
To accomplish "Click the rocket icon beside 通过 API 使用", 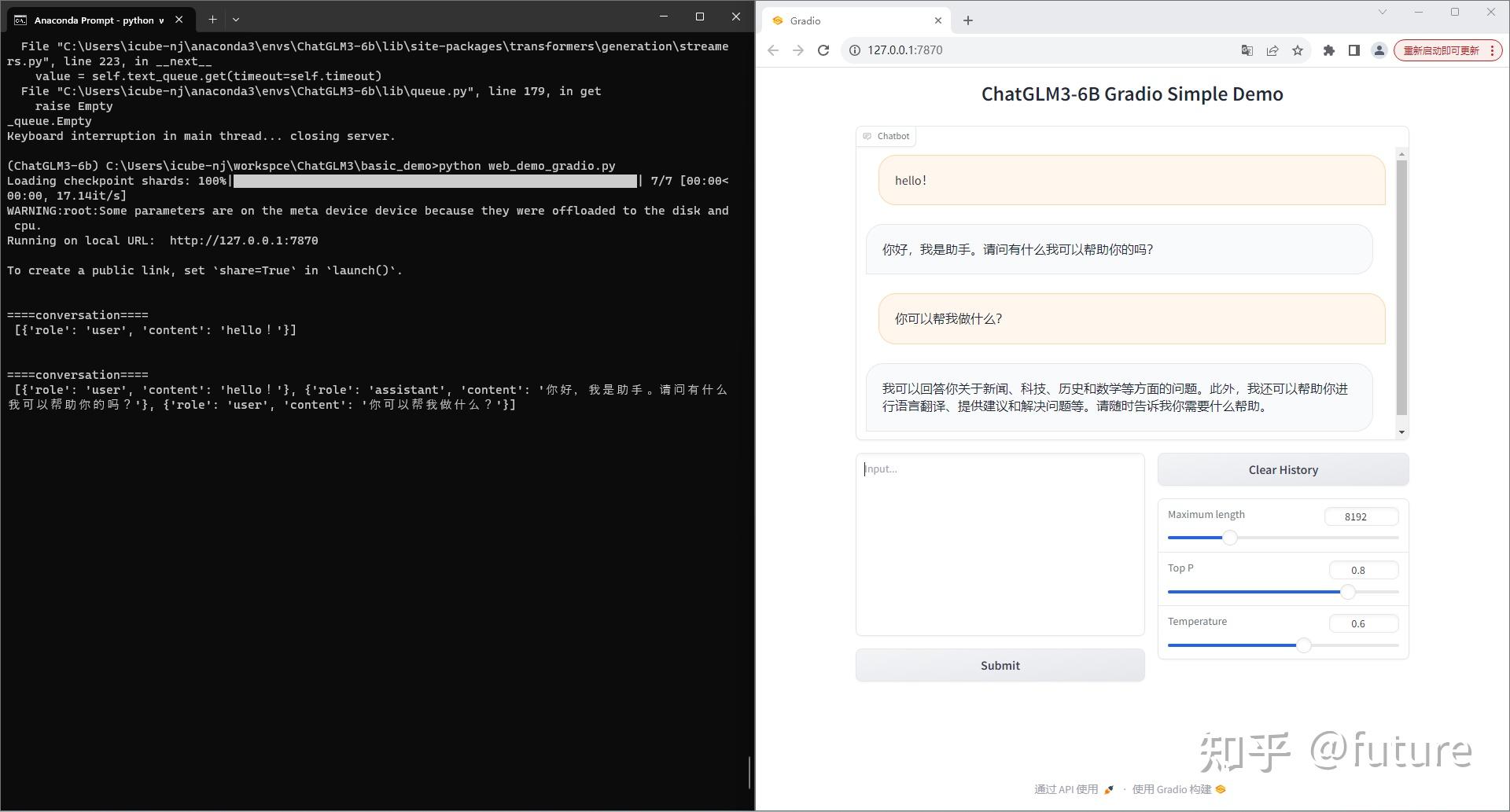I will click(1109, 789).
